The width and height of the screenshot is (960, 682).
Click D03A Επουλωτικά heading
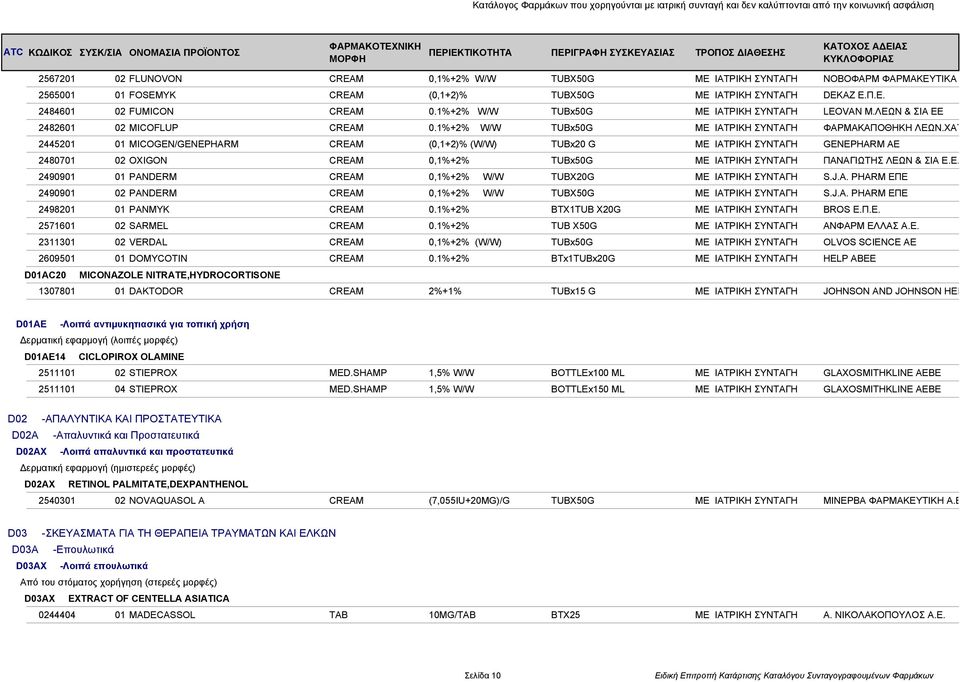pos(62,550)
